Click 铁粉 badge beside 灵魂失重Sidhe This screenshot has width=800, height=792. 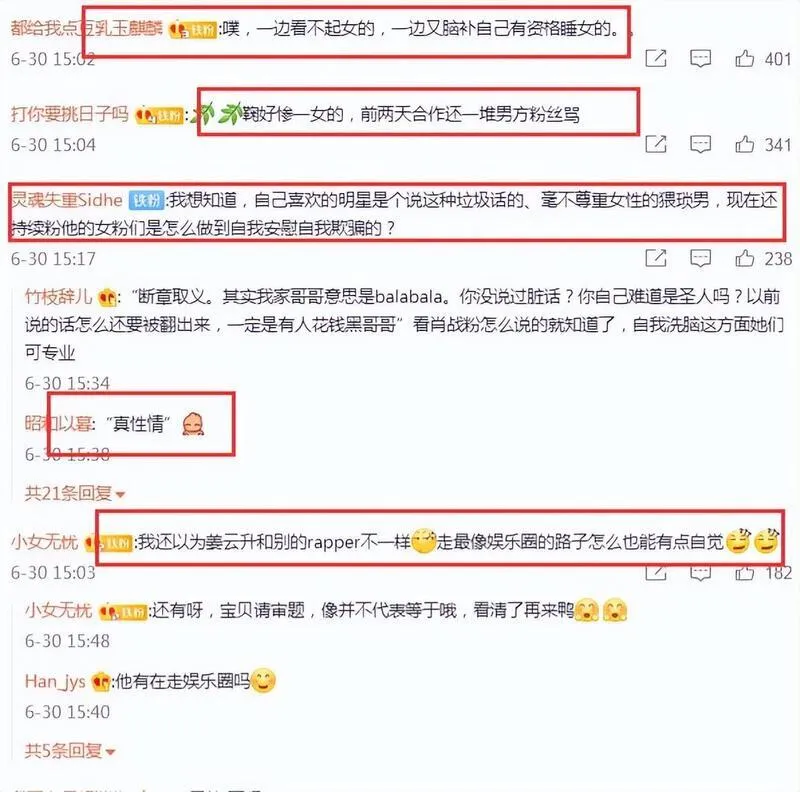tap(146, 200)
